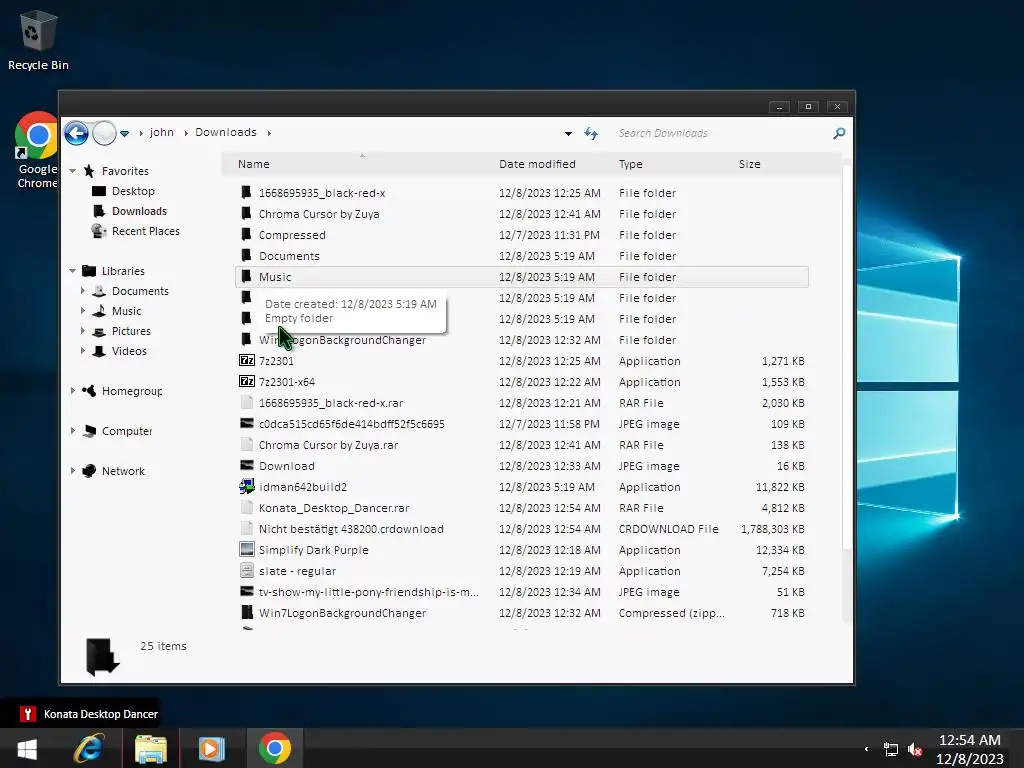
Task: Select Chroma Cursor by Zuya folder
Action: (319, 214)
